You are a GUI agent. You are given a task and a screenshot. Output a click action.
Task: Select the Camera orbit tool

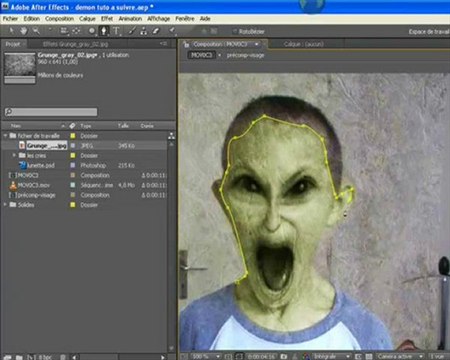[x=64, y=31]
